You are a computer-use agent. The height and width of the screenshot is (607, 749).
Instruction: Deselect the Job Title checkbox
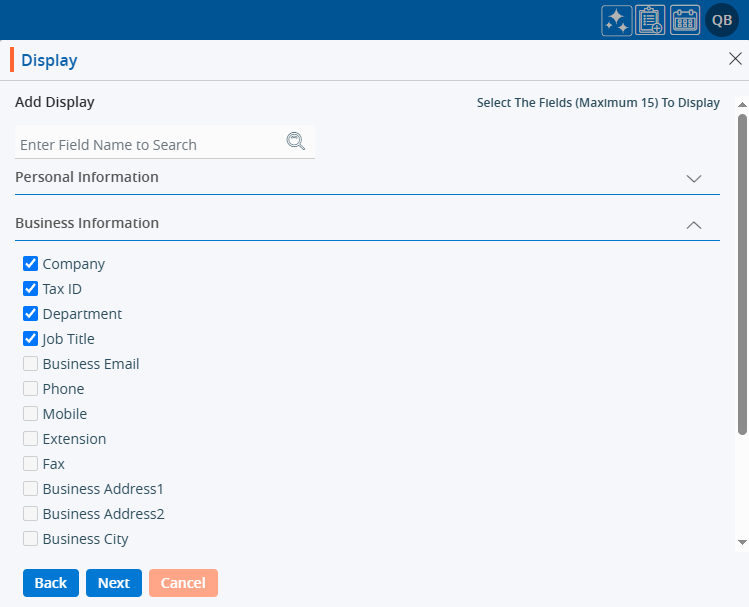(31, 339)
